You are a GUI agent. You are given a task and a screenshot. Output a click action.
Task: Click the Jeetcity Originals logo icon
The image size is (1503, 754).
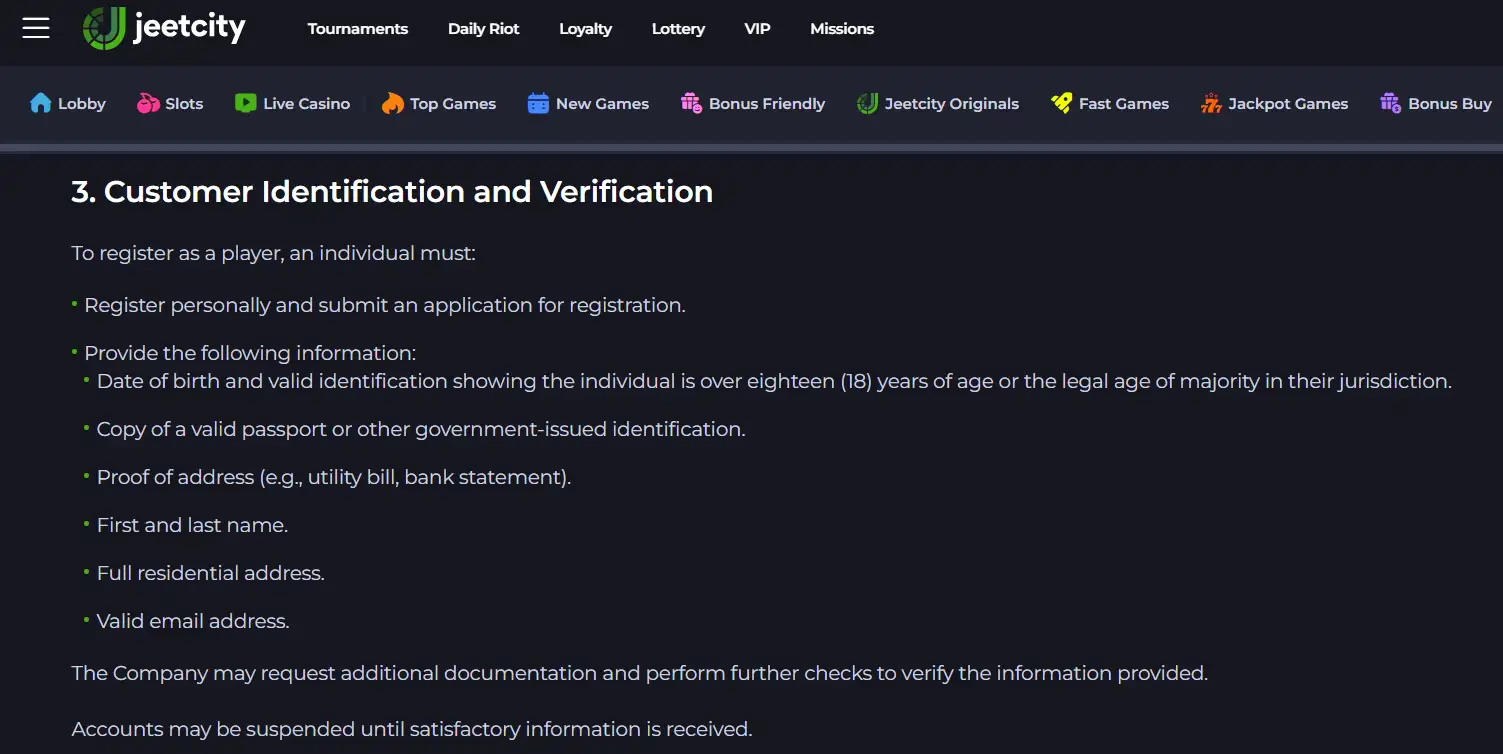[x=867, y=103]
